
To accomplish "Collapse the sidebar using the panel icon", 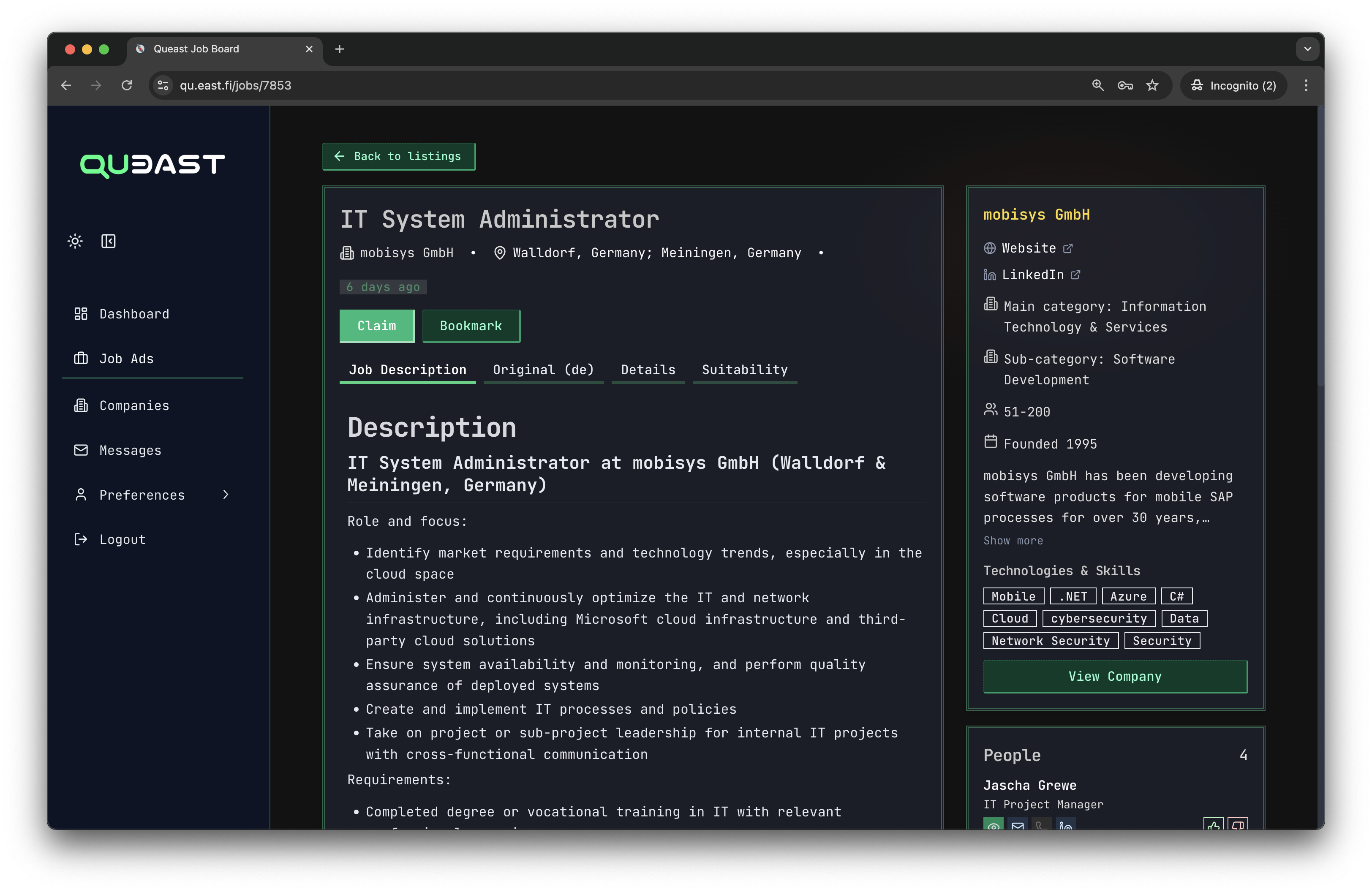I will point(109,242).
